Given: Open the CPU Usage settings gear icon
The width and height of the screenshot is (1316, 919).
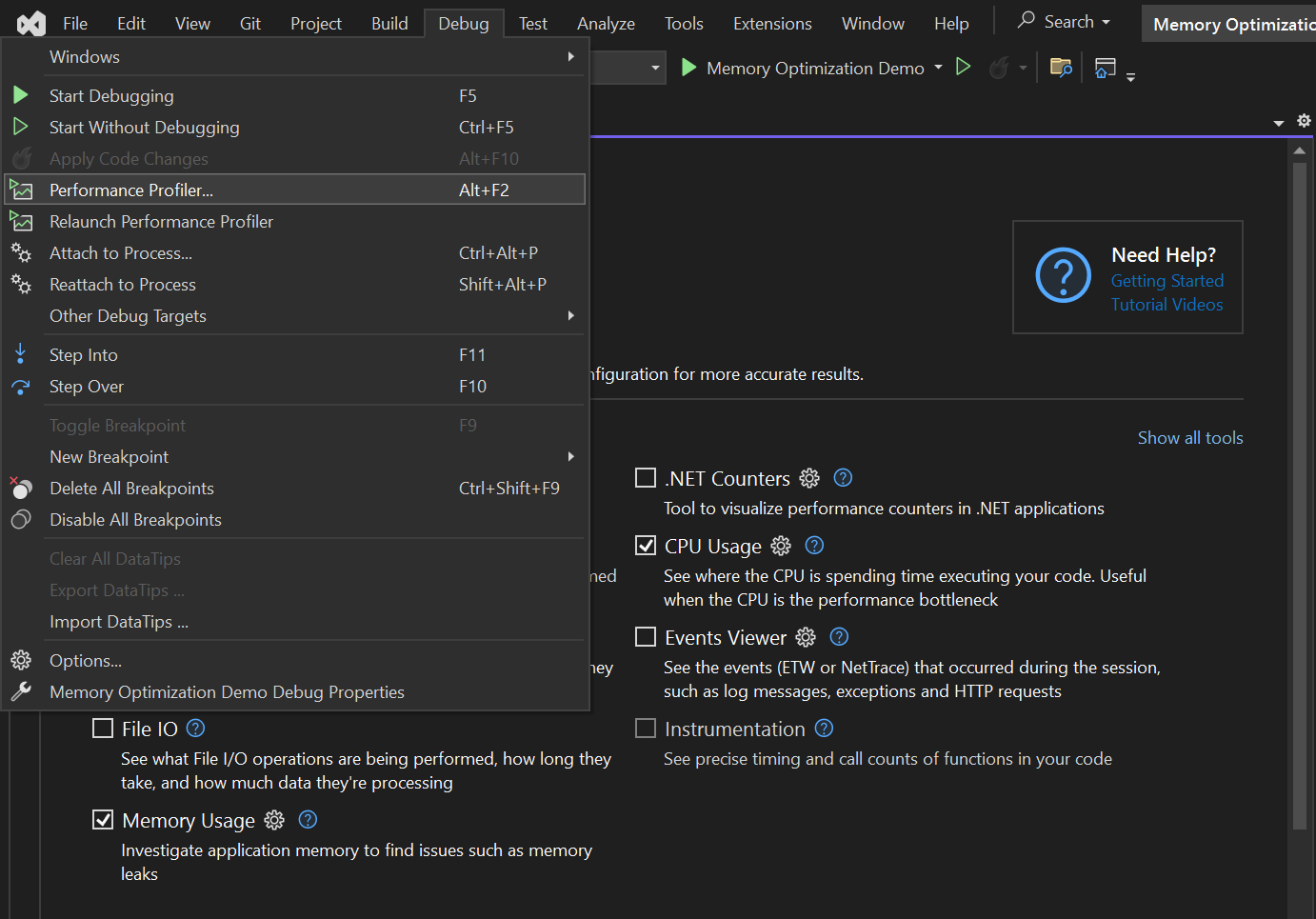Looking at the screenshot, I should point(781,546).
